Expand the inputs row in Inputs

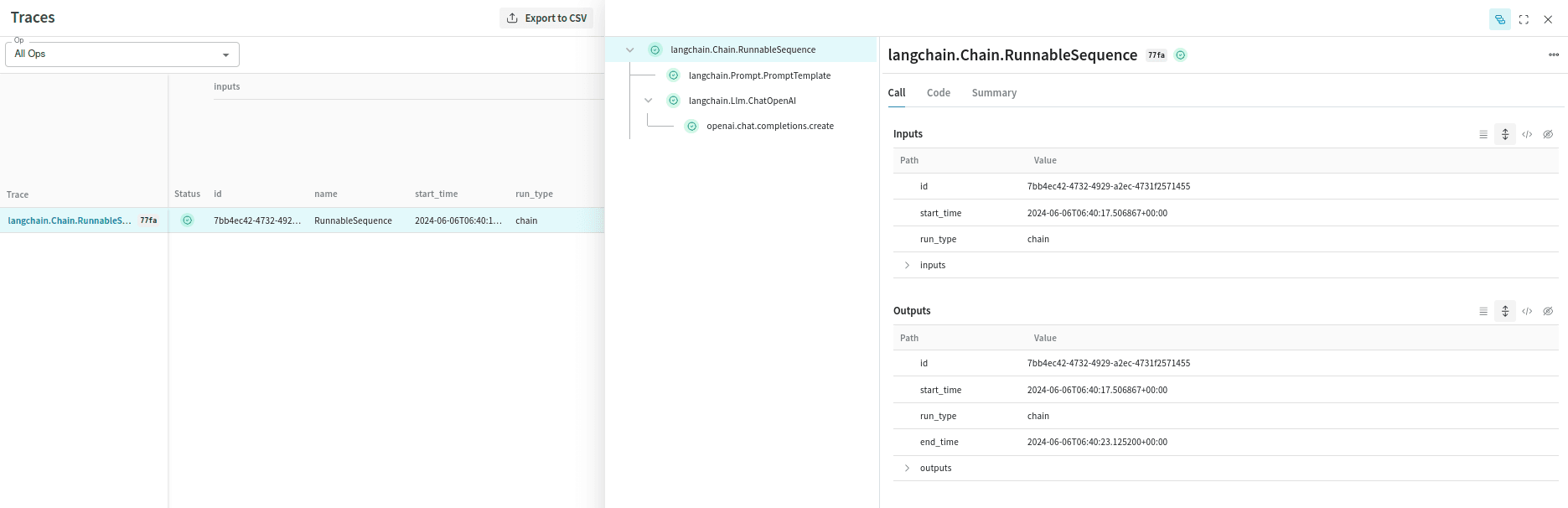click(x=907, y=265)
